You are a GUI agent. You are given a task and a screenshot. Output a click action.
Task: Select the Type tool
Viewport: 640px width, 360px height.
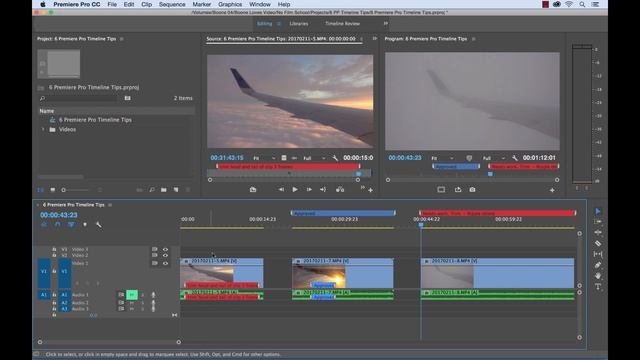598,287
